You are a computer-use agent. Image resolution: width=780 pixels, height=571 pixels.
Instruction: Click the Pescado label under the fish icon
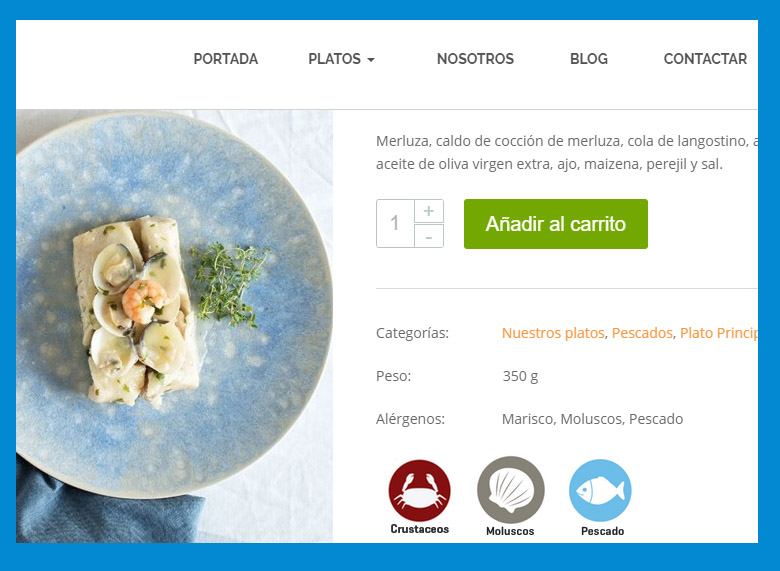click(x=602, y=531)
